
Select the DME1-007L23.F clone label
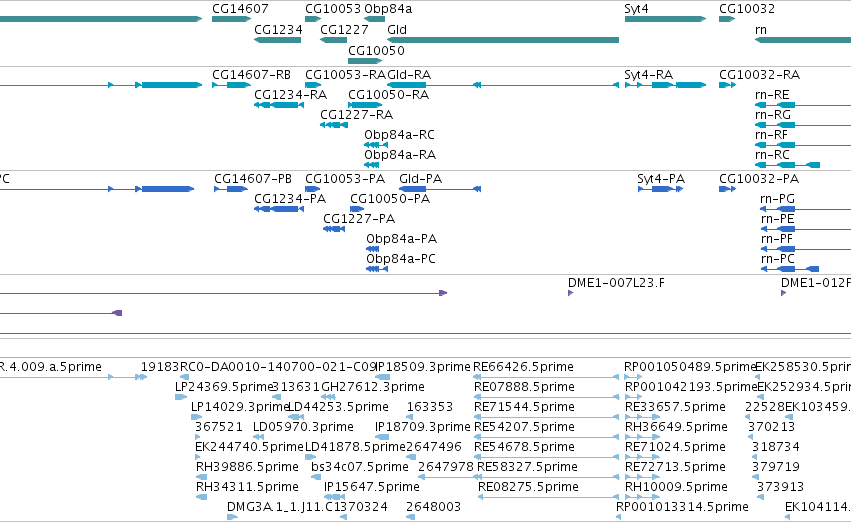[x=616, y=283]
